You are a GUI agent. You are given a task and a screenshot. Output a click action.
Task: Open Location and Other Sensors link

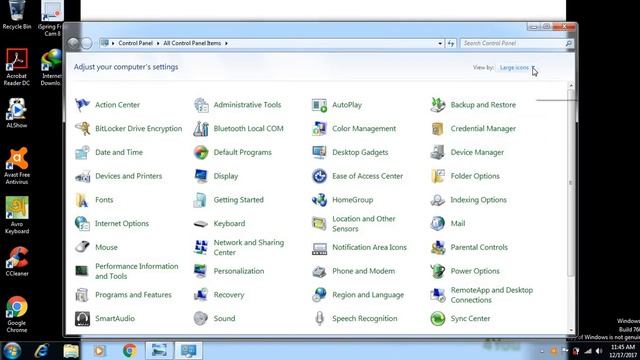pyautogui.click(x=364, y=224)
